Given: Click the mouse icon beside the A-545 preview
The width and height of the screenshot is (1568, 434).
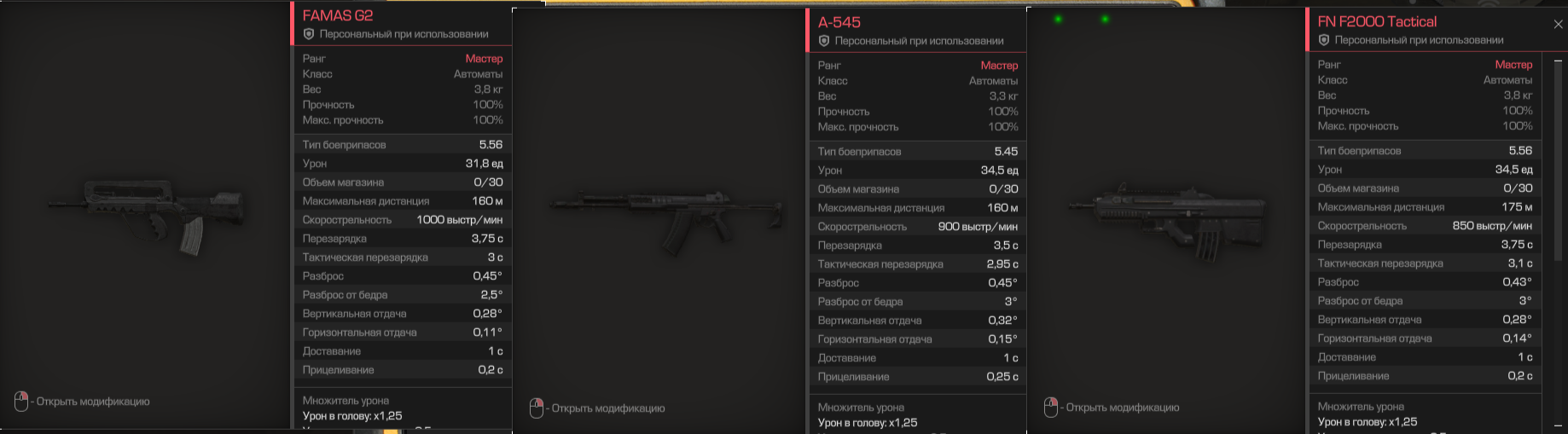Looking at the screenshot, I should click(537, 408).
